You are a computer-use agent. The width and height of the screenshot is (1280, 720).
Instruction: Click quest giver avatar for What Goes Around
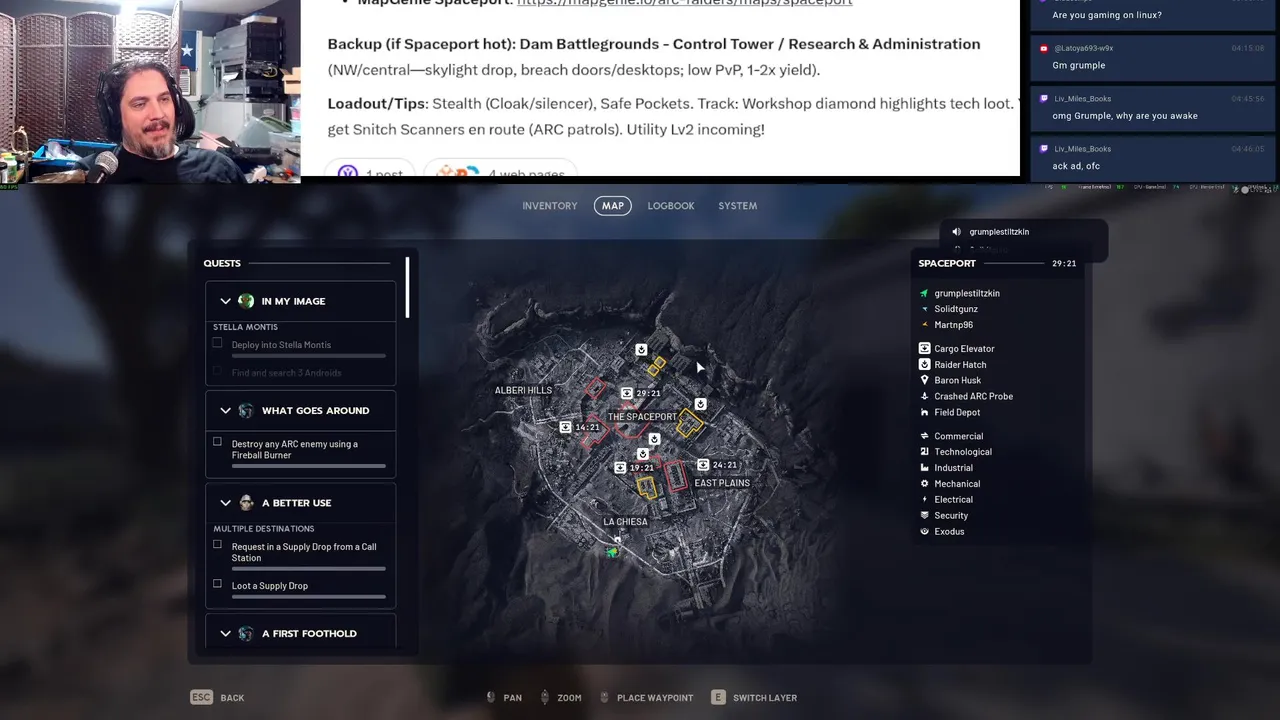[x=246, y=411]
